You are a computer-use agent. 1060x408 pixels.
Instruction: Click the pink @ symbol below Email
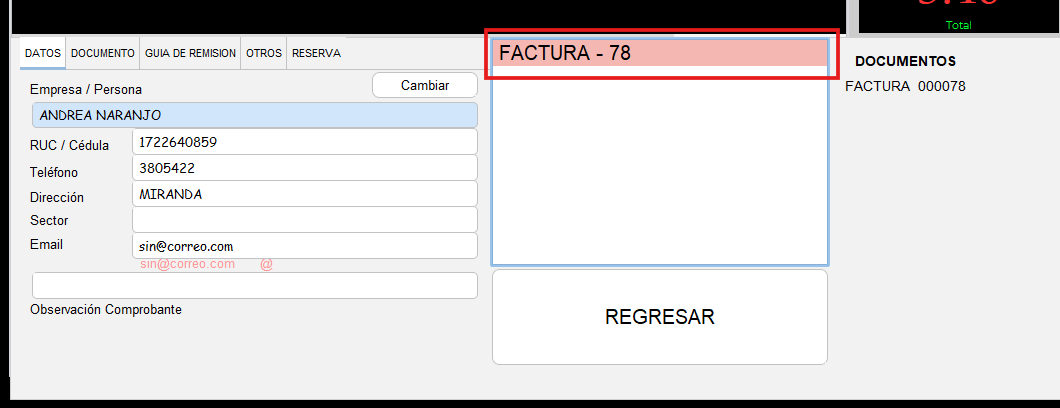pyautogui.click(x=266, y=264)
